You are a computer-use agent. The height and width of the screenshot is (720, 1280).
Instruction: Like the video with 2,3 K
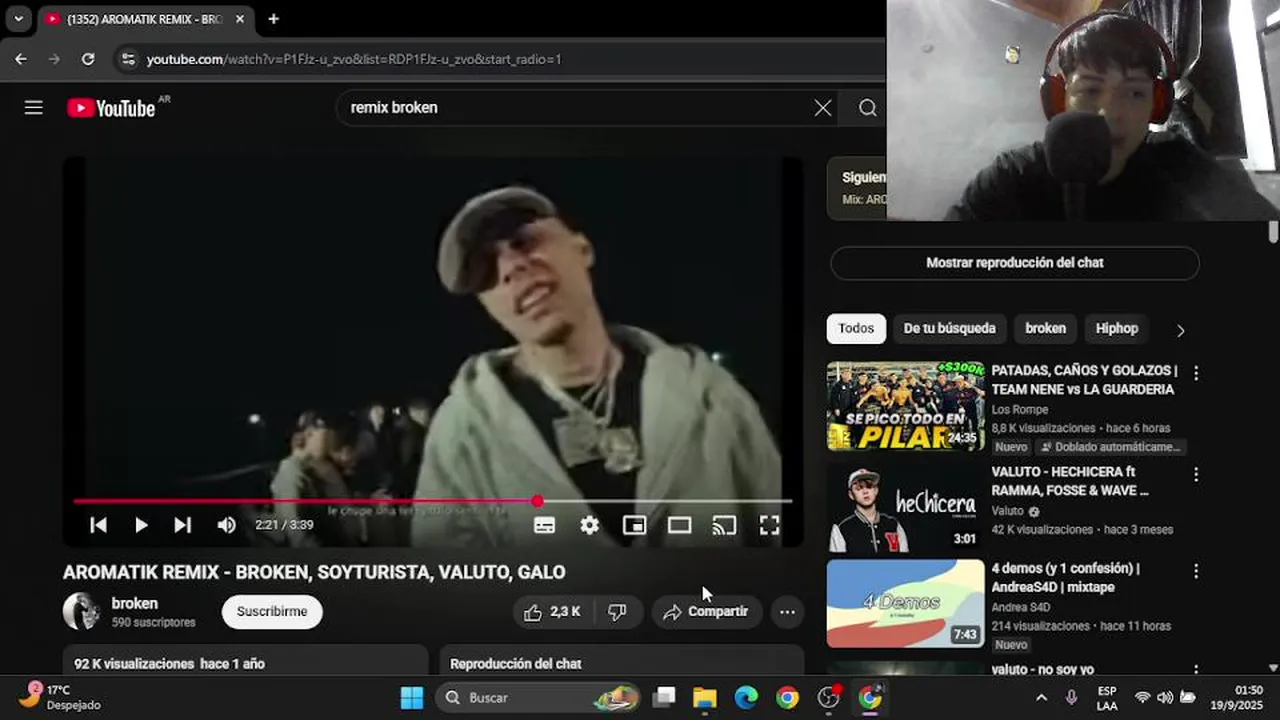coord(551,612)
